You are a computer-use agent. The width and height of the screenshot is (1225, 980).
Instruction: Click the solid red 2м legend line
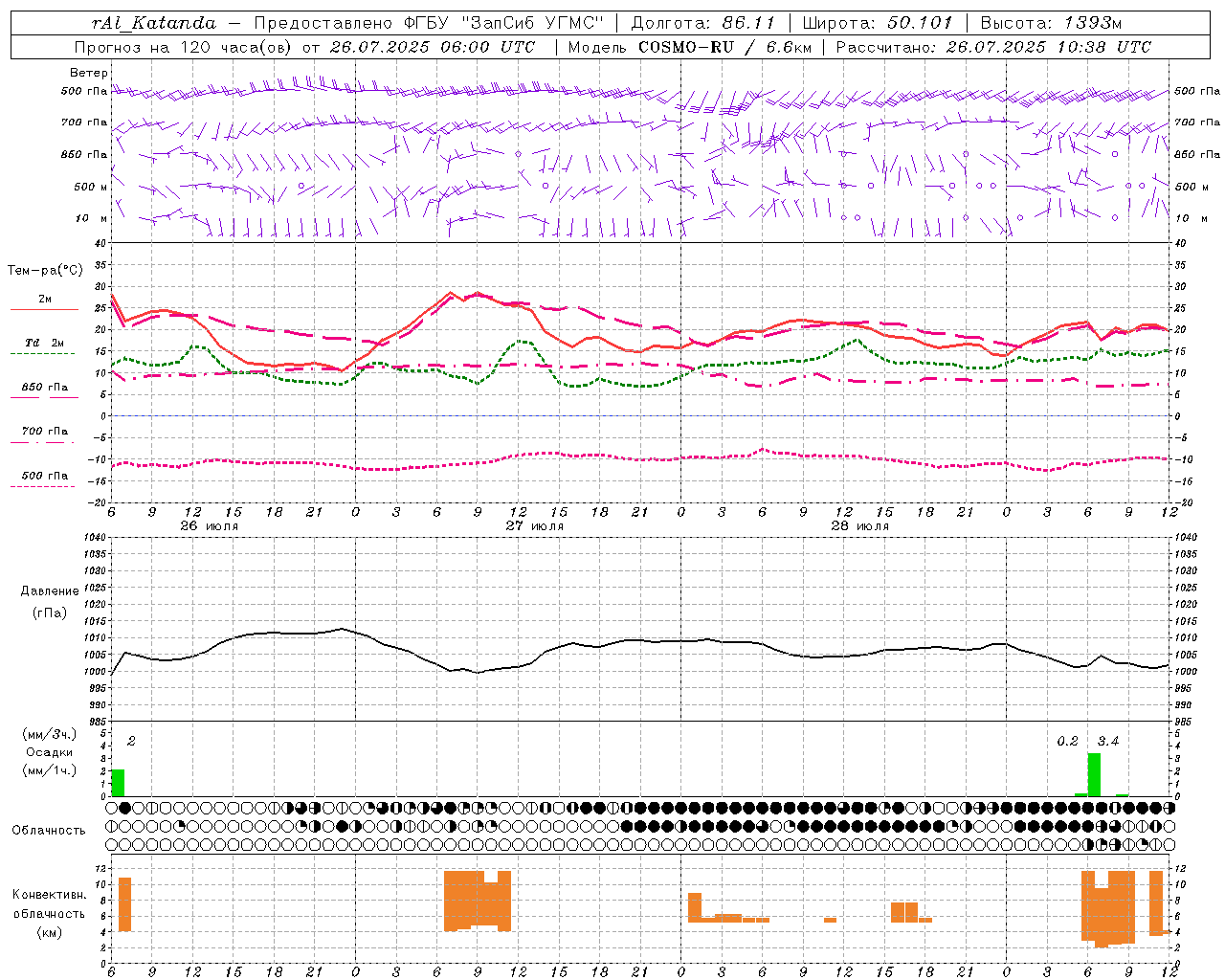coord(44,309)
